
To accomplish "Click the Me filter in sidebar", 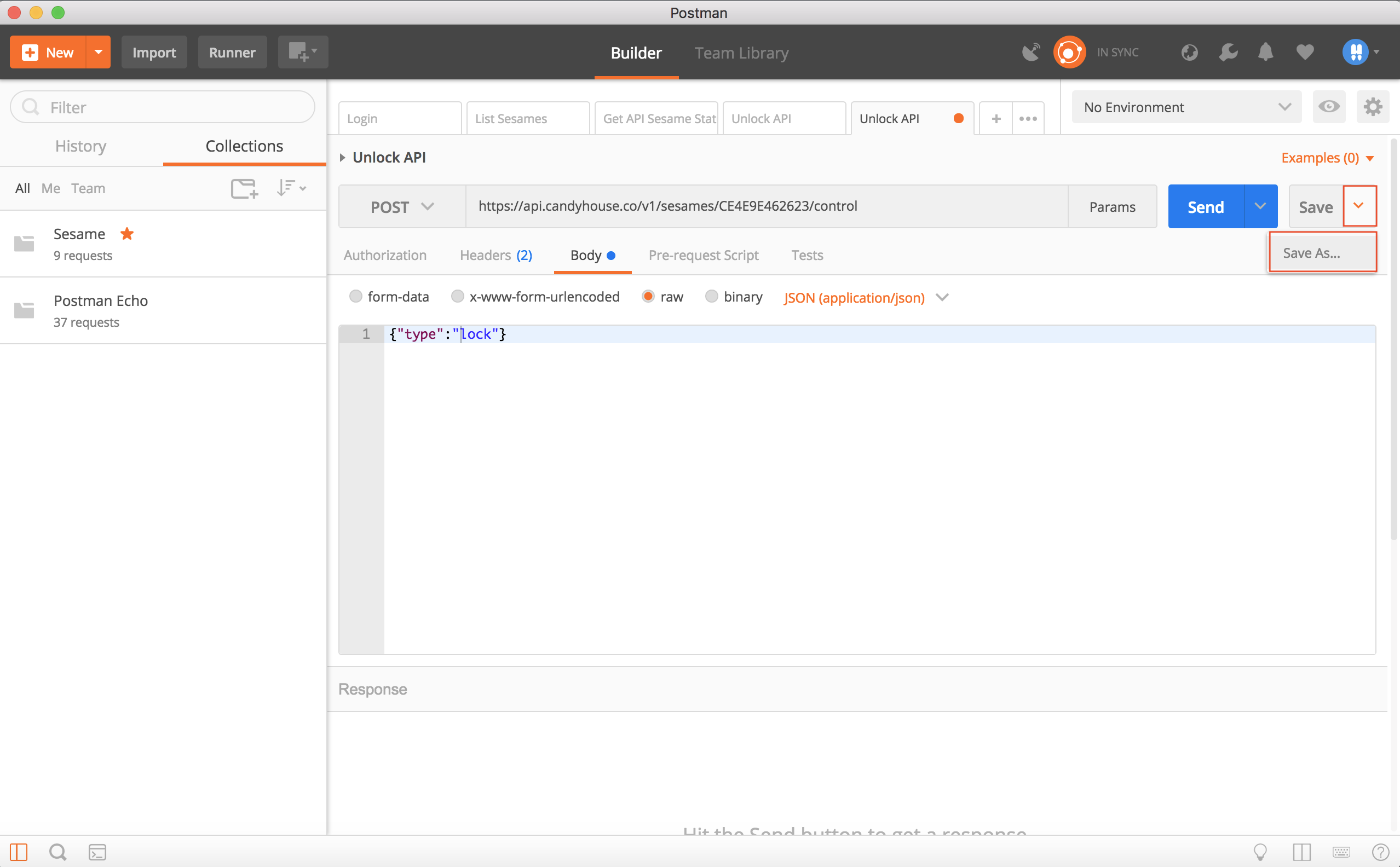I will (x=50, y=188).
